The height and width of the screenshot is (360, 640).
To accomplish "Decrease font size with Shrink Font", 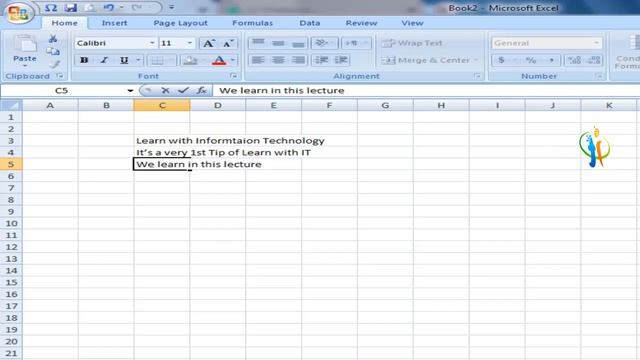I will (x=228, y=43).
